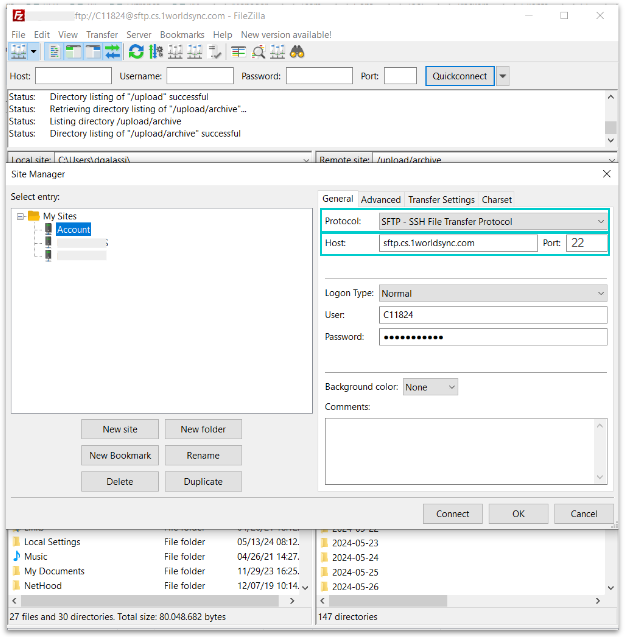Open the Transfer menu

(x=102, y=35)
